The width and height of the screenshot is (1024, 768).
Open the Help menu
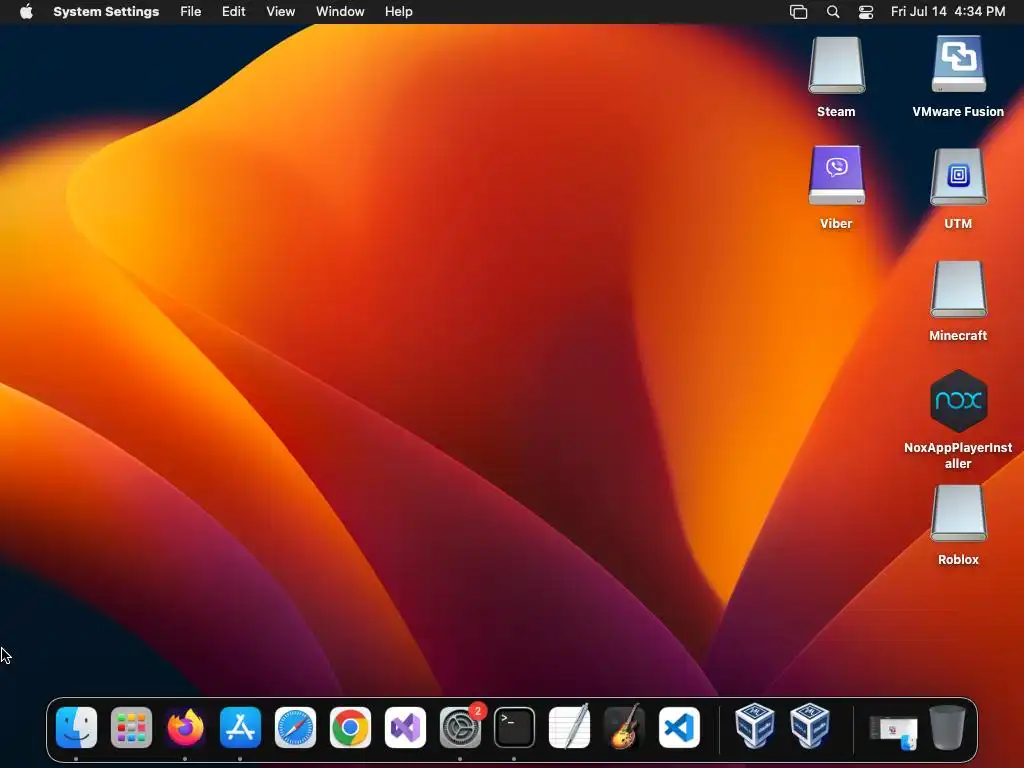(x=398, y=12)
